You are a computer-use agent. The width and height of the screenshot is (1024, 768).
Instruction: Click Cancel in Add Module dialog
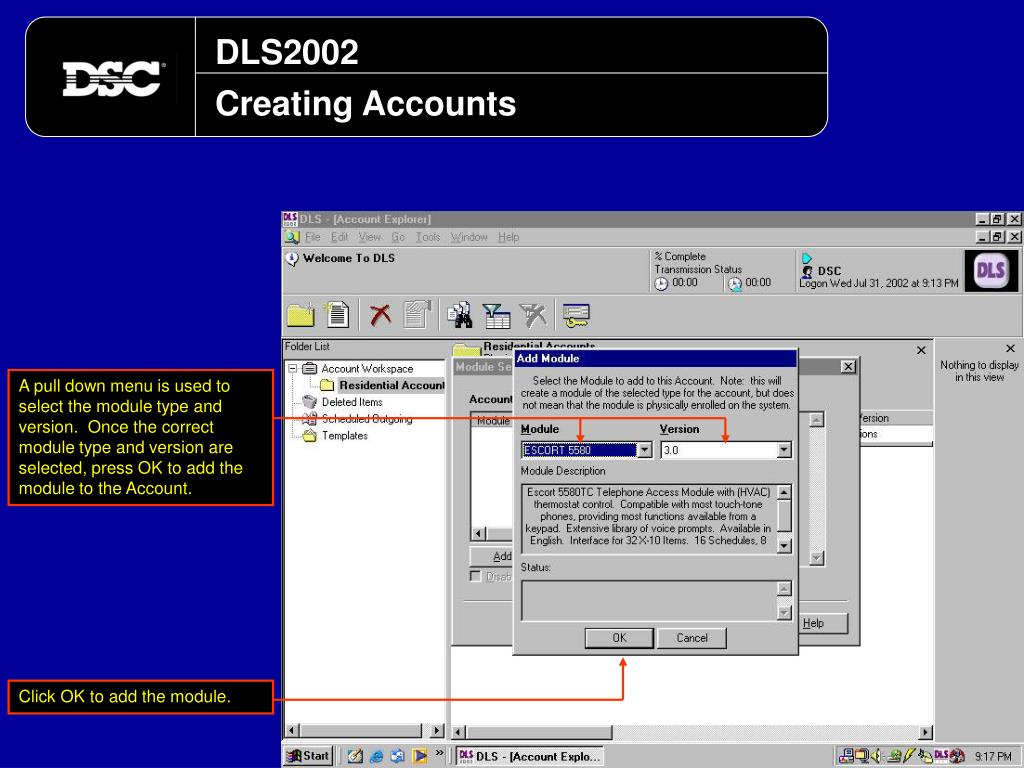(692, 638)
